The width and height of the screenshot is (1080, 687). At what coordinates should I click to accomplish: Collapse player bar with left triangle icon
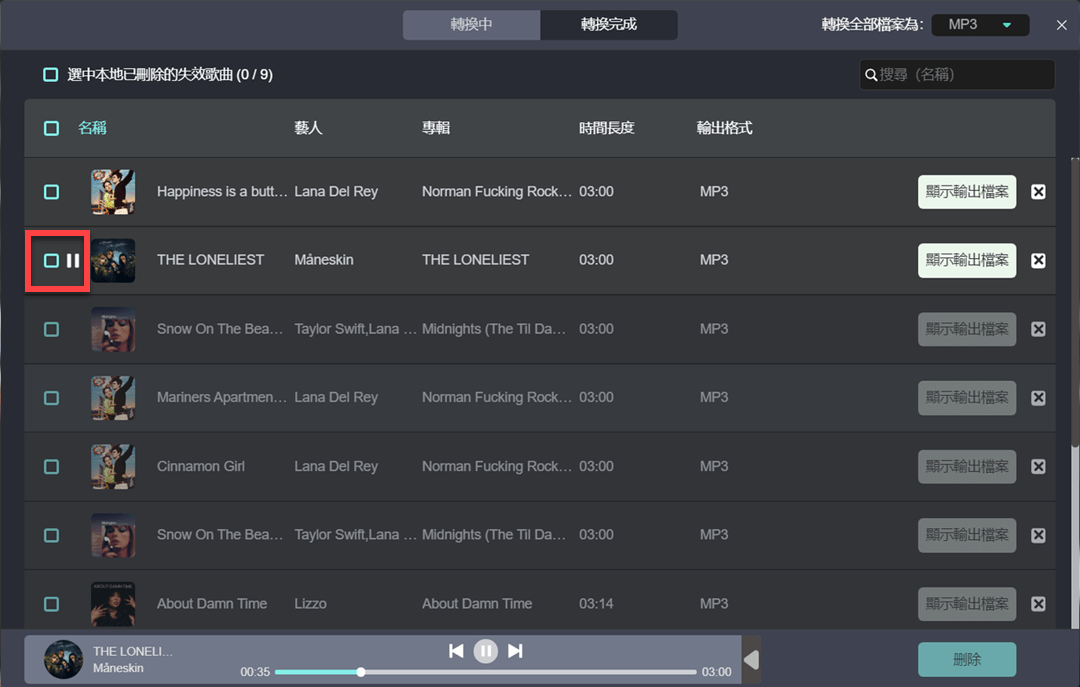click(x=751, y=660)
